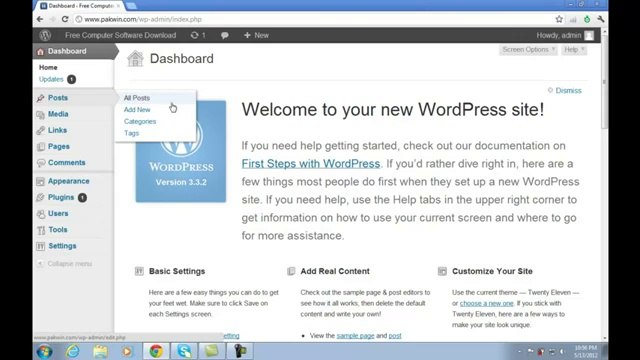This screenshot has width=640, height=360.
Task: Open the comments bubble in admin bar
Action: [x=224, y=36]
